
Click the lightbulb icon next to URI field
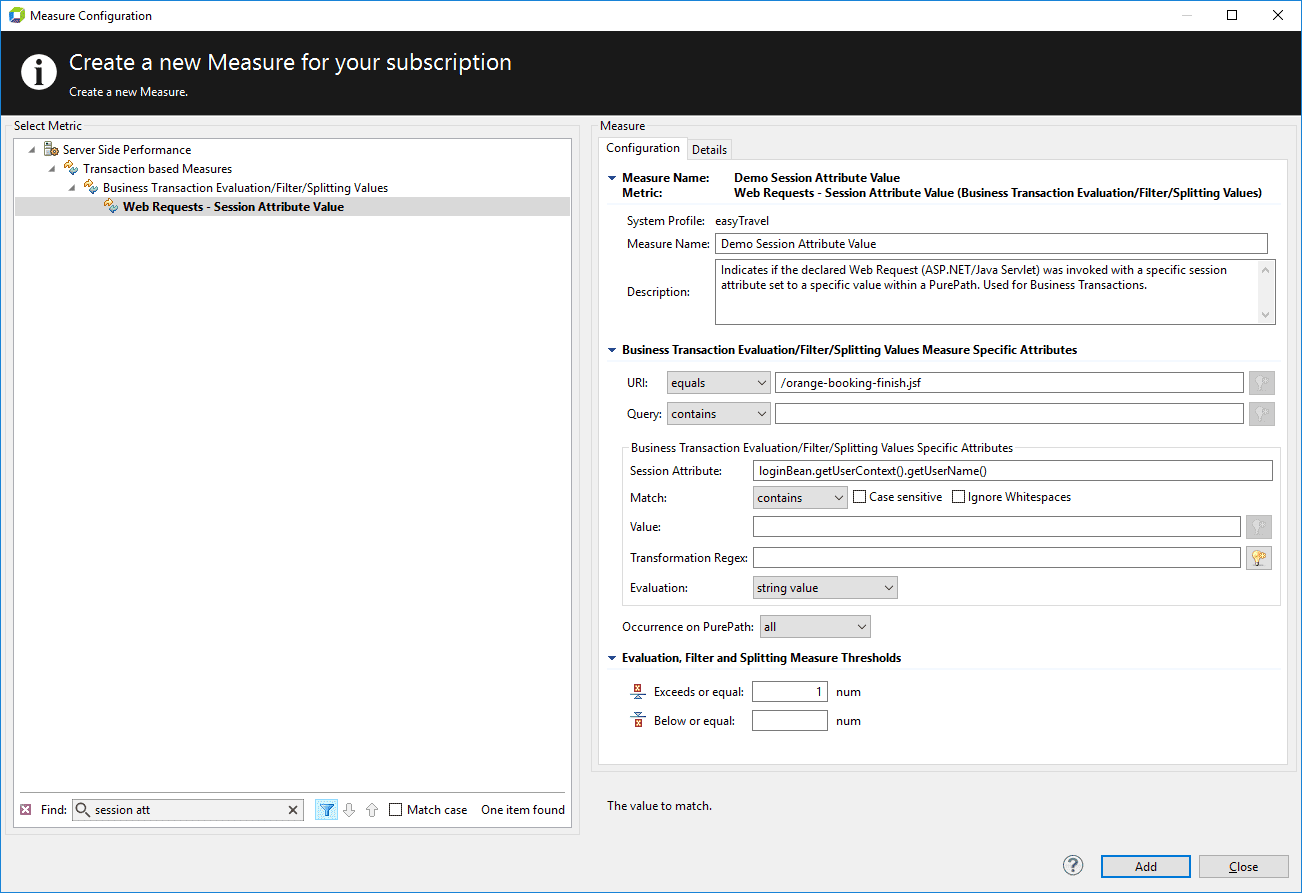point(1261,383)
